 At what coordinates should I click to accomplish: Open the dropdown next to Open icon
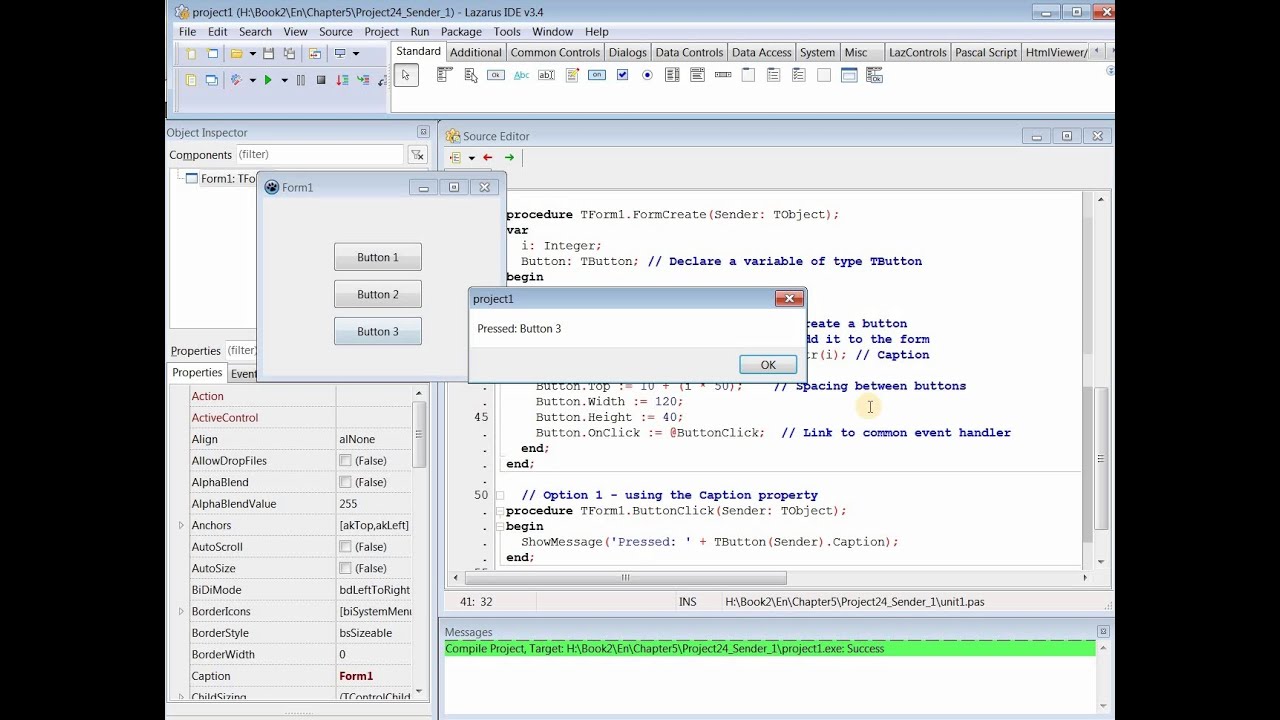tap(252, 54)
